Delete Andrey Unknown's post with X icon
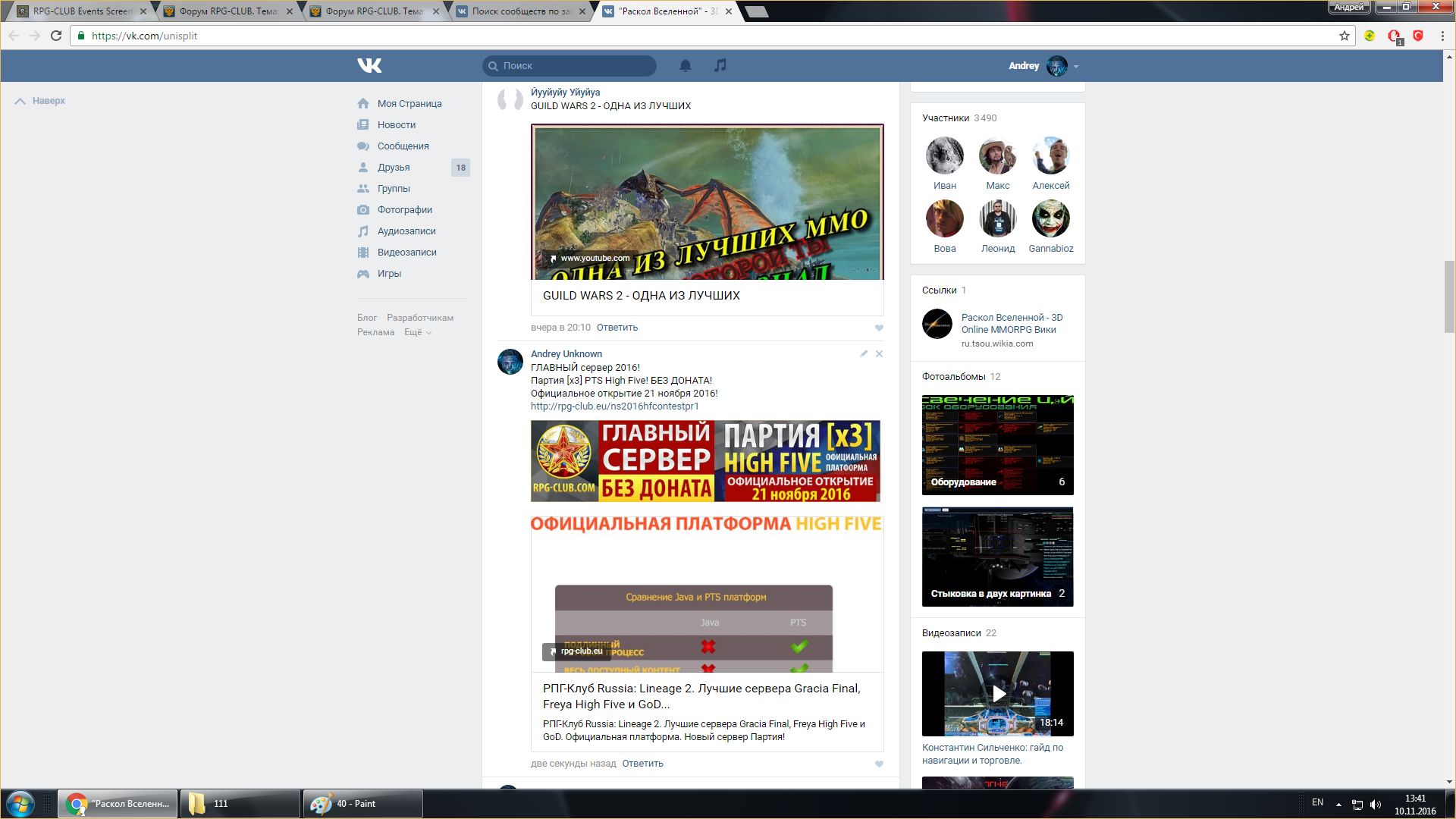Screen dimensions: 1456x819 (879, 353)
